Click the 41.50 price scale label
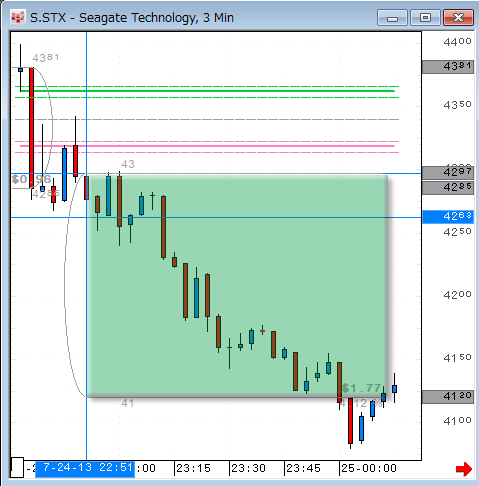This screenshot has height=486, width=479. (457, 358)
